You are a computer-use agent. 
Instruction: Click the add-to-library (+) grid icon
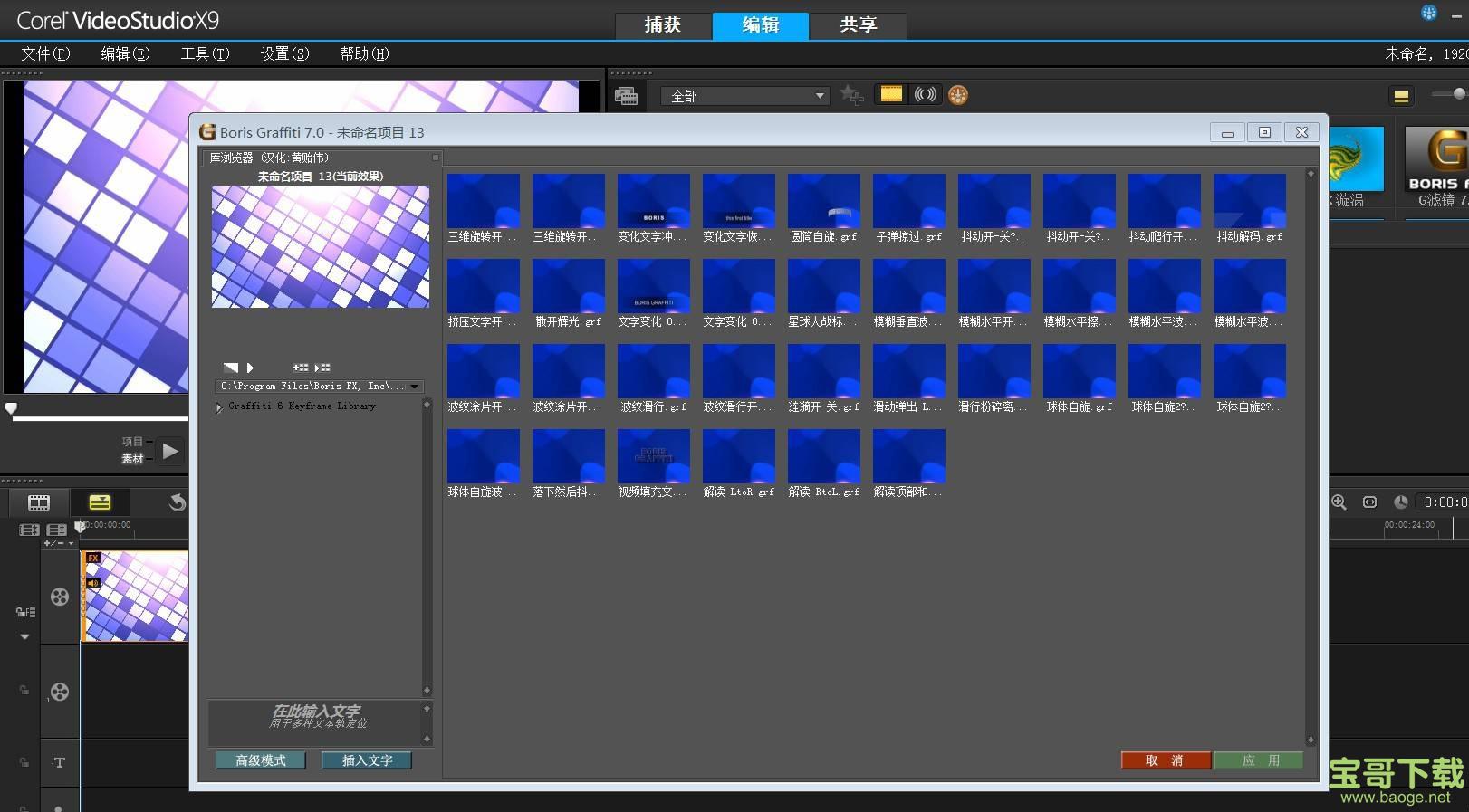[301, 368]
